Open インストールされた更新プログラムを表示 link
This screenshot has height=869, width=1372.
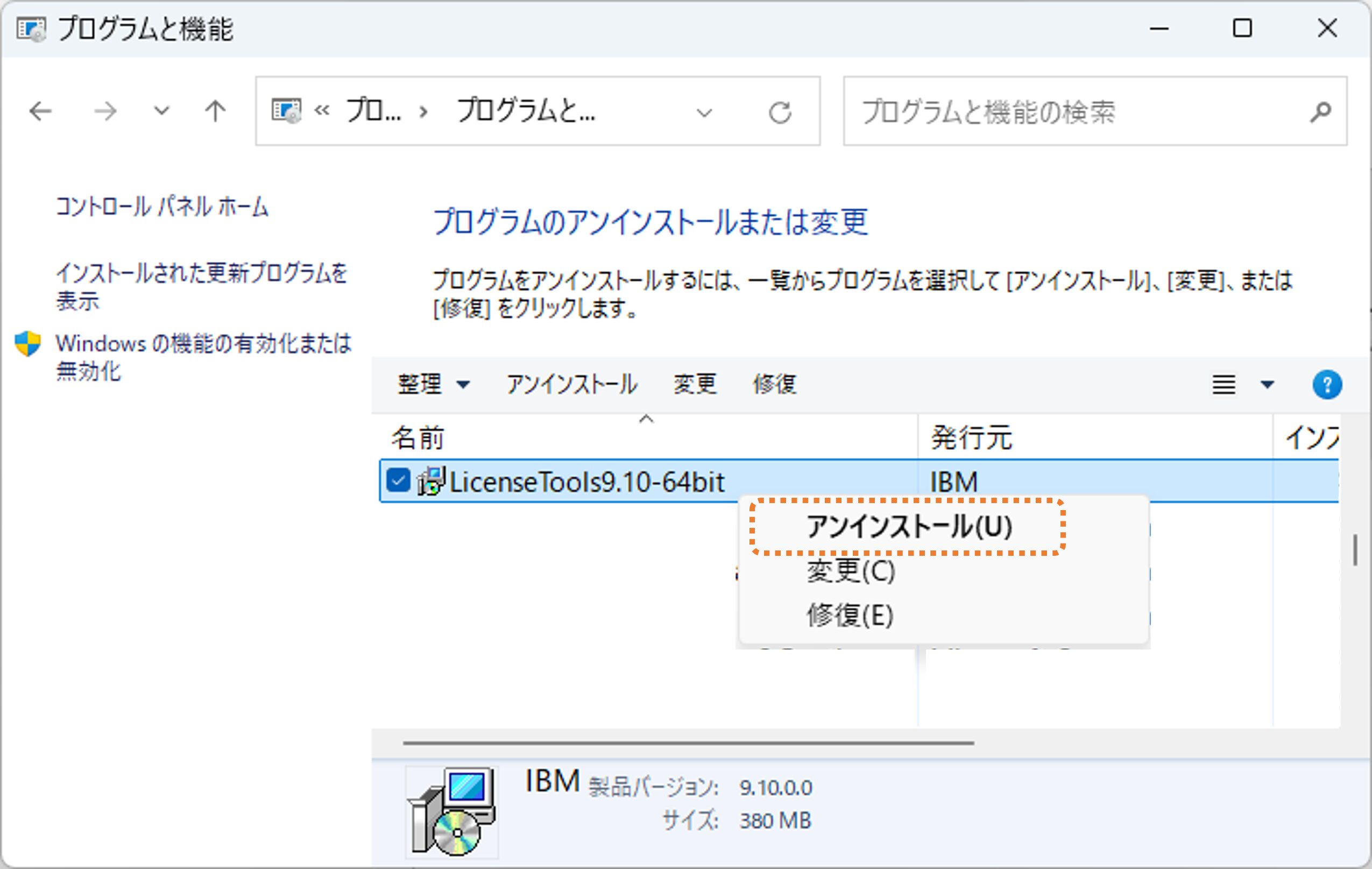point(201,286)
